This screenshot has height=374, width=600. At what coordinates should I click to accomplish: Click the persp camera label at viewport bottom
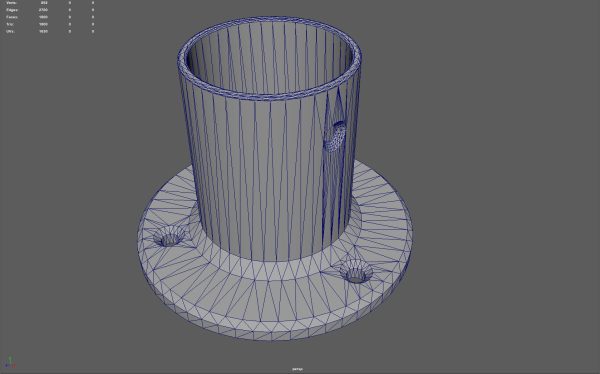(297, 369)
